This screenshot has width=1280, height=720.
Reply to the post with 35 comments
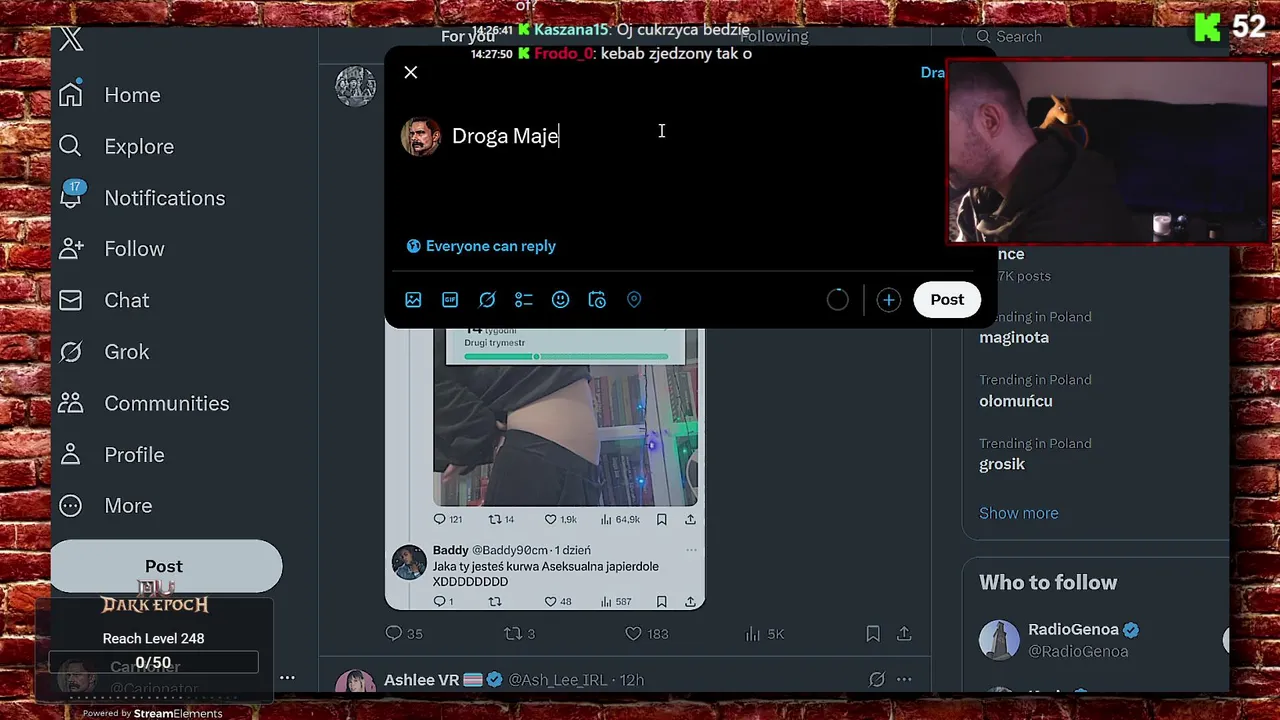pyautogui.click(x=404, y=633)
